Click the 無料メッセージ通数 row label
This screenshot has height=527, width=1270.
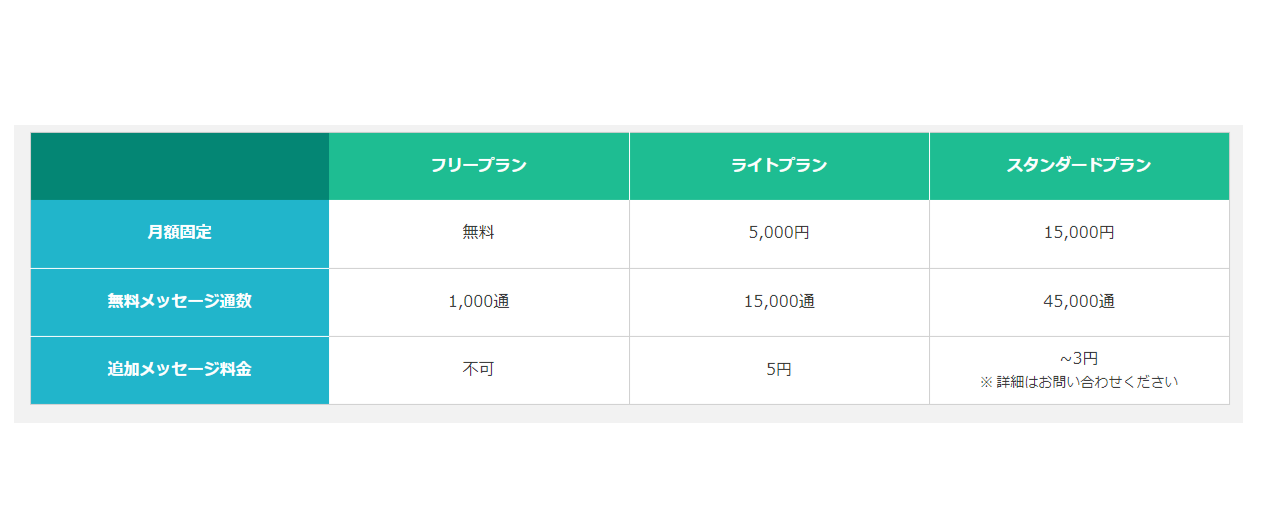coord(180,301)
